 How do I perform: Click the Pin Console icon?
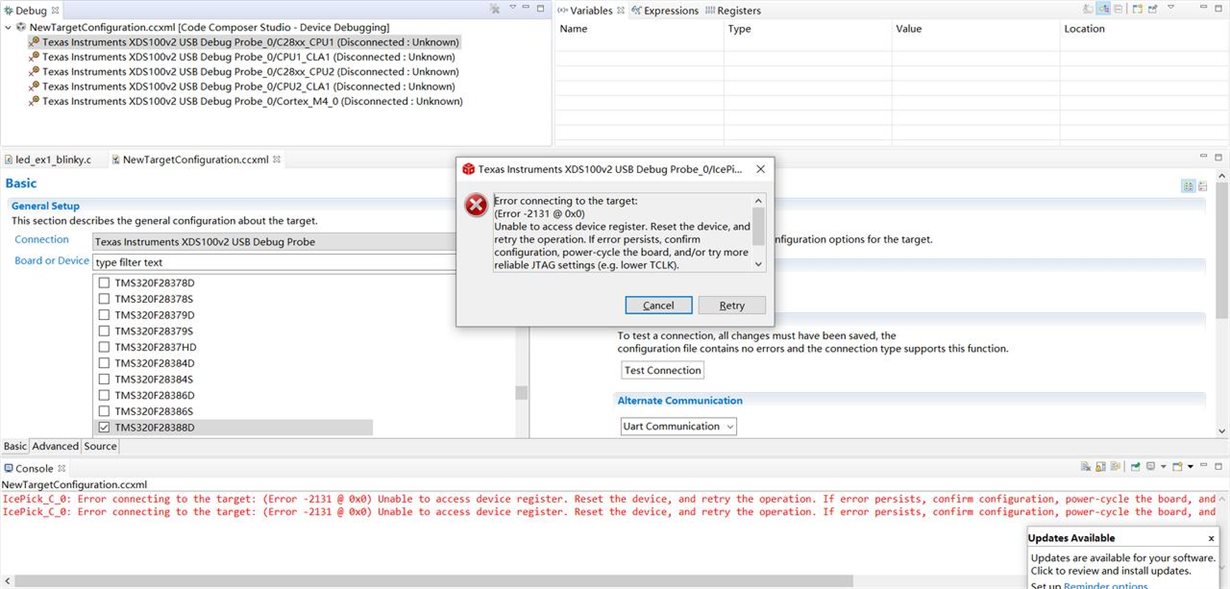tap(1136, 467)
